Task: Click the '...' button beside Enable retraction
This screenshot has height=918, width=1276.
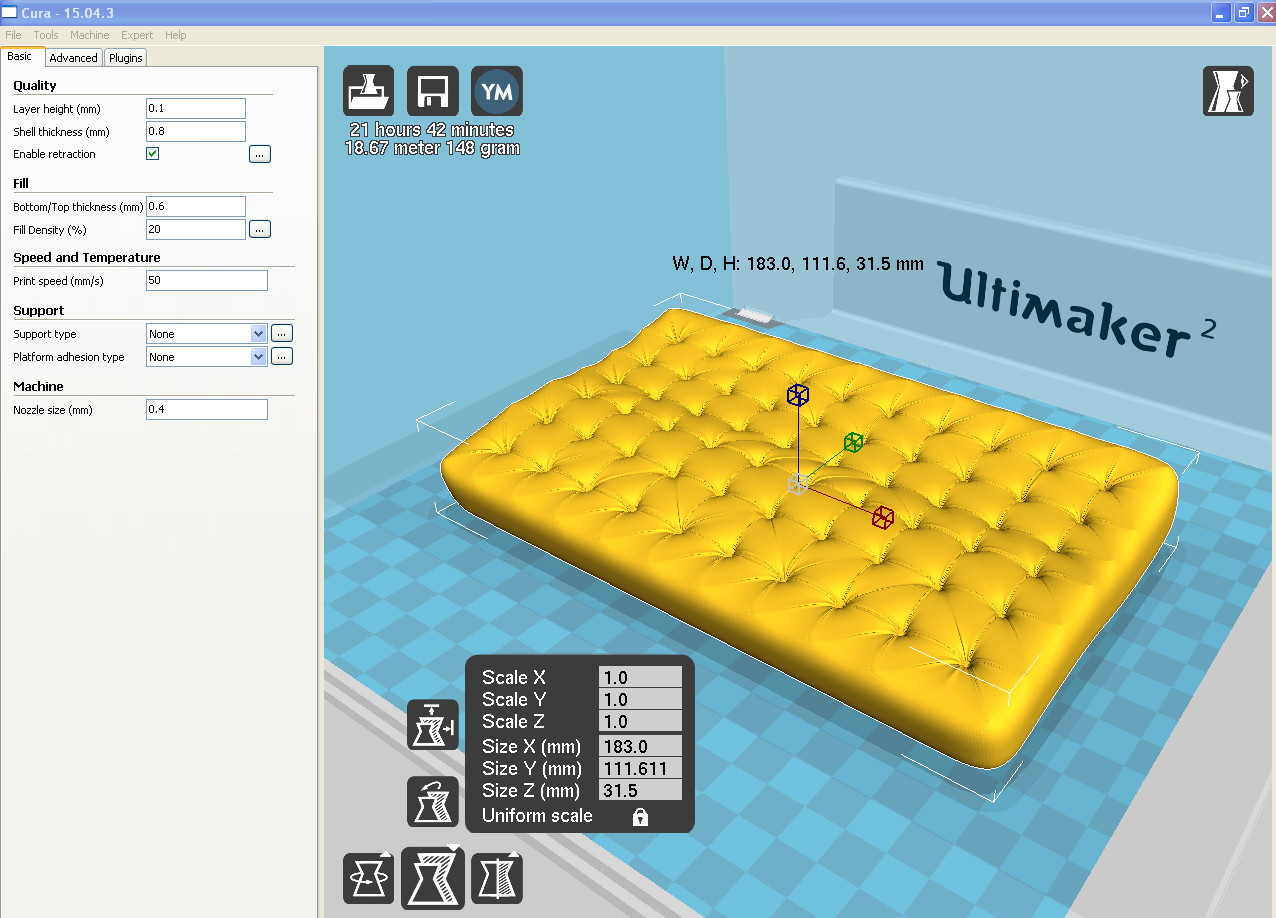Action: (x=260, y=154)
